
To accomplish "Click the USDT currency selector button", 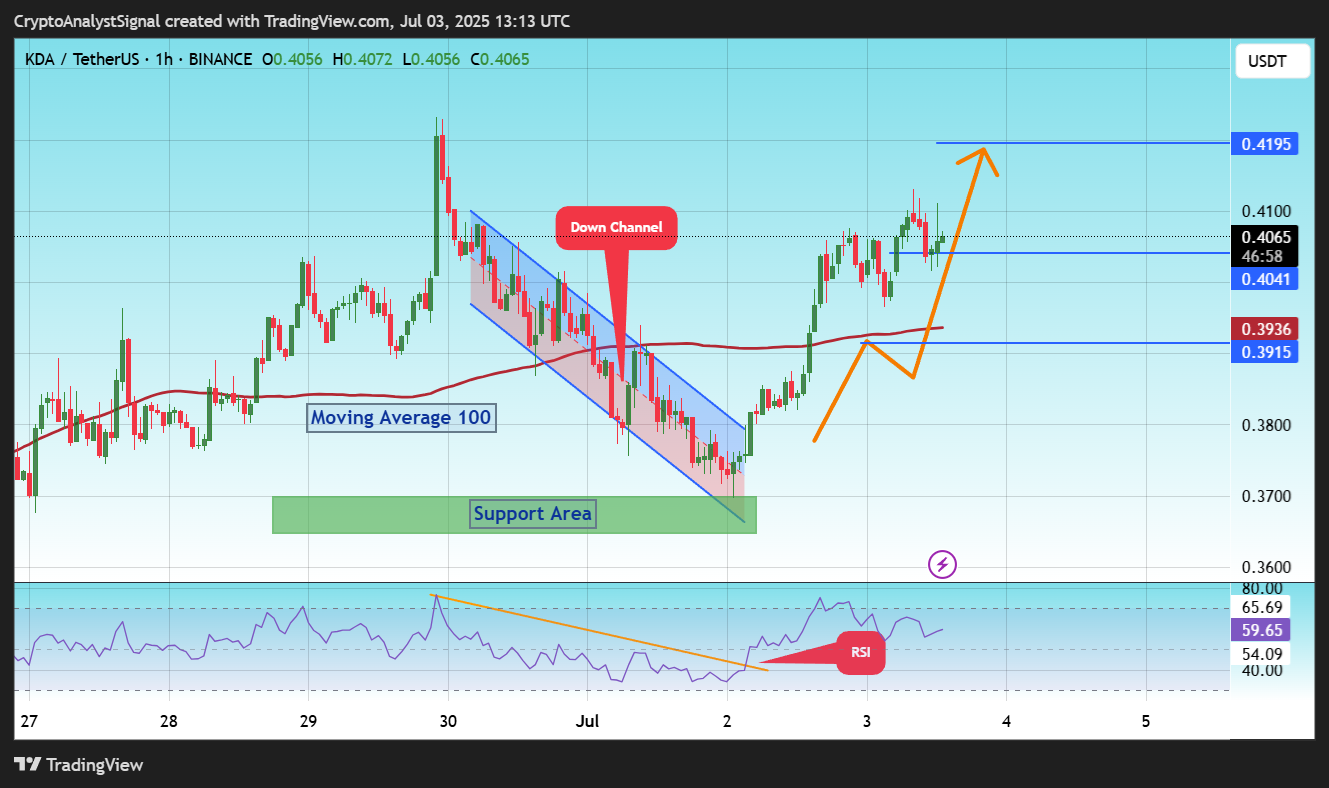I will click(1271, 62).
